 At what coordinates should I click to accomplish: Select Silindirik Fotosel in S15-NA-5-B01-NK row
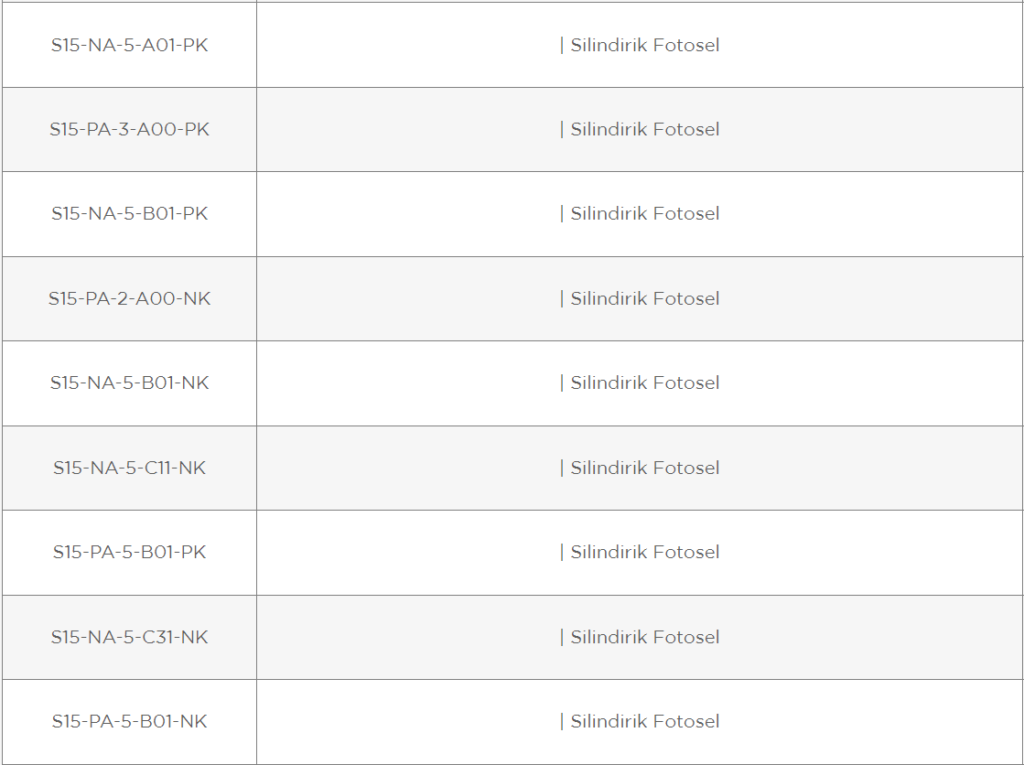point(645,383)
